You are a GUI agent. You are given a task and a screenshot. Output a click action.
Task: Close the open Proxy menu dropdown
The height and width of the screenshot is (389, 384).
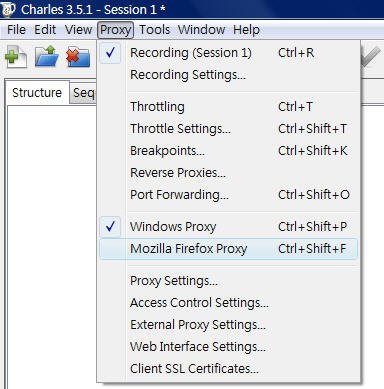(x=115, y=30)
